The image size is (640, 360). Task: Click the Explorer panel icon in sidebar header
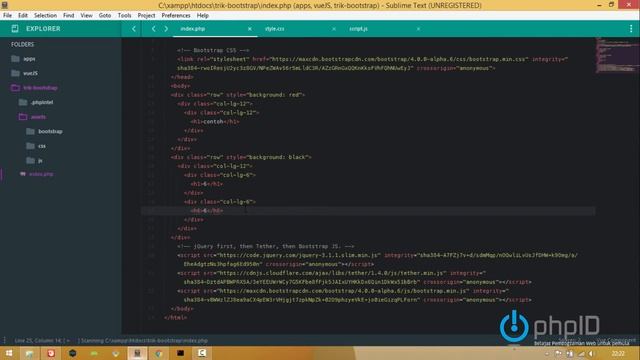pyautogui.click(x=15, y=29)
